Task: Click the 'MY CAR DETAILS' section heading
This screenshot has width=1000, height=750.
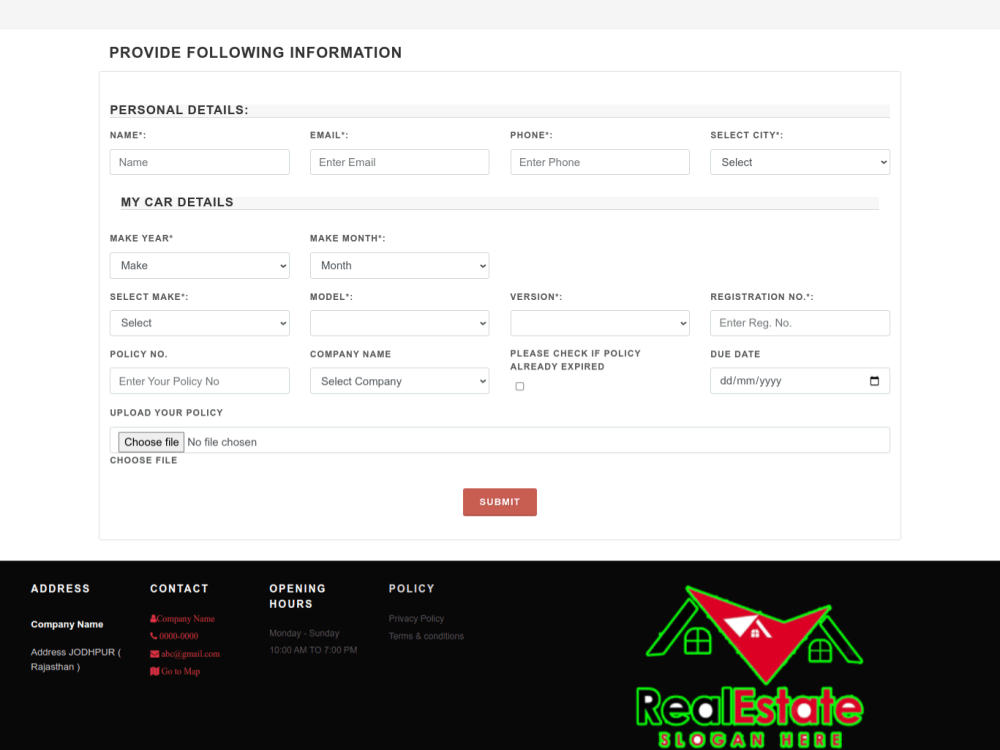Action: 177,202
